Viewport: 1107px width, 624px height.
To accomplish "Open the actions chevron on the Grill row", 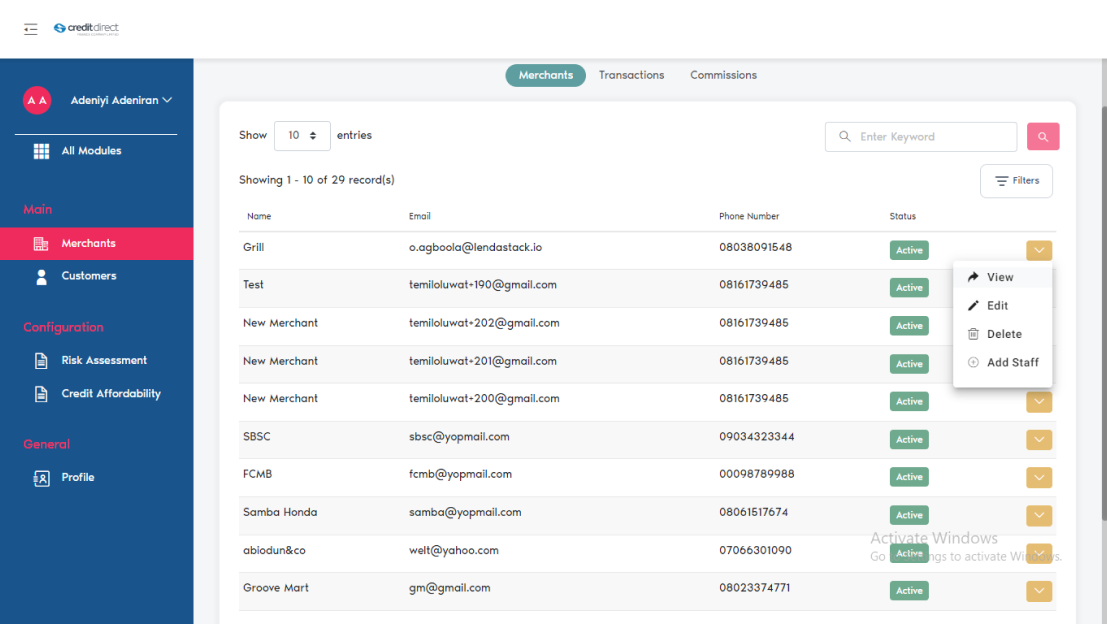I will point(1038,250).
